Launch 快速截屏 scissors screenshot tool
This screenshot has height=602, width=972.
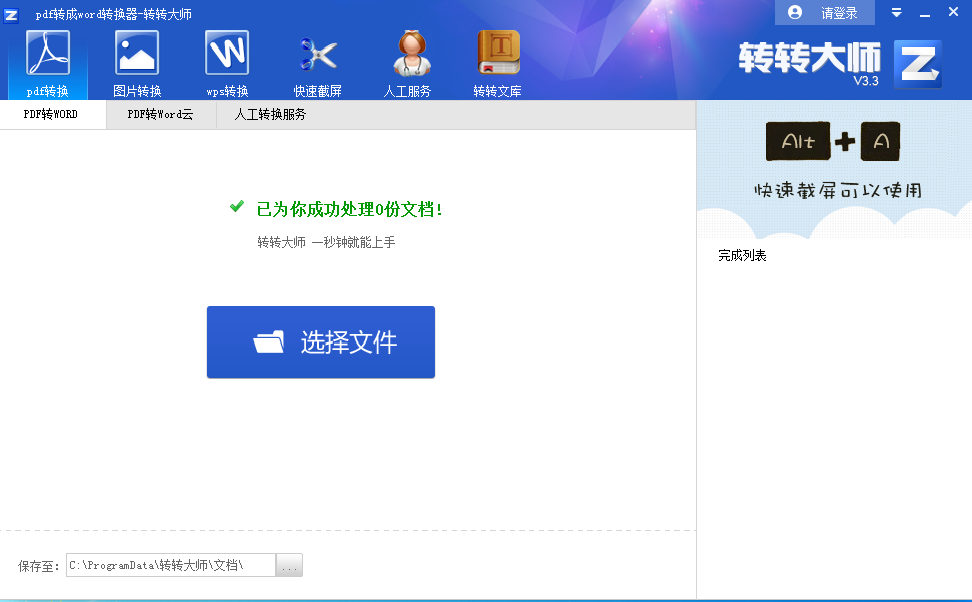(x=318, y=62)
